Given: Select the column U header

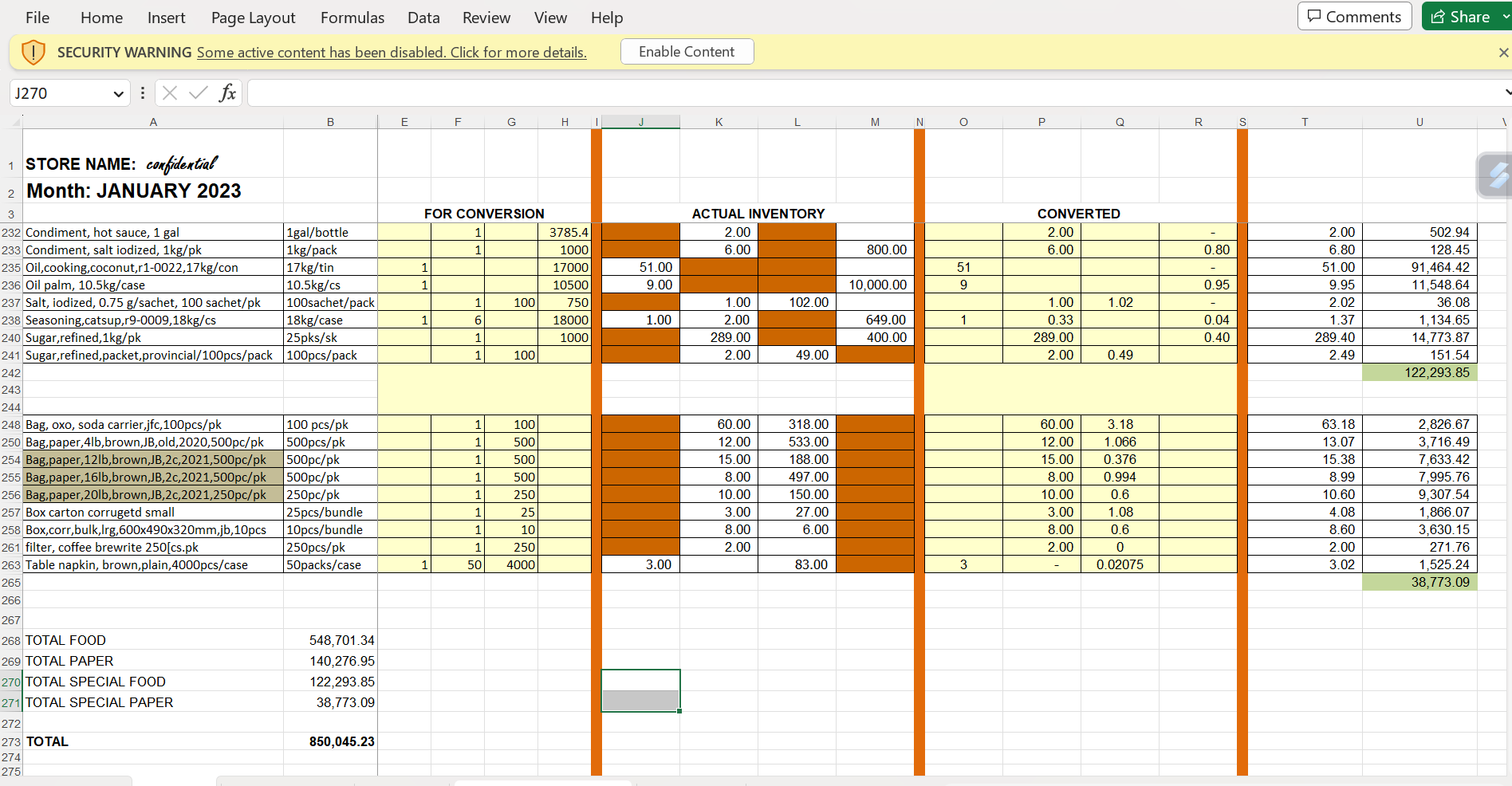Looking at the screenshot, I should click(1419, 122).
